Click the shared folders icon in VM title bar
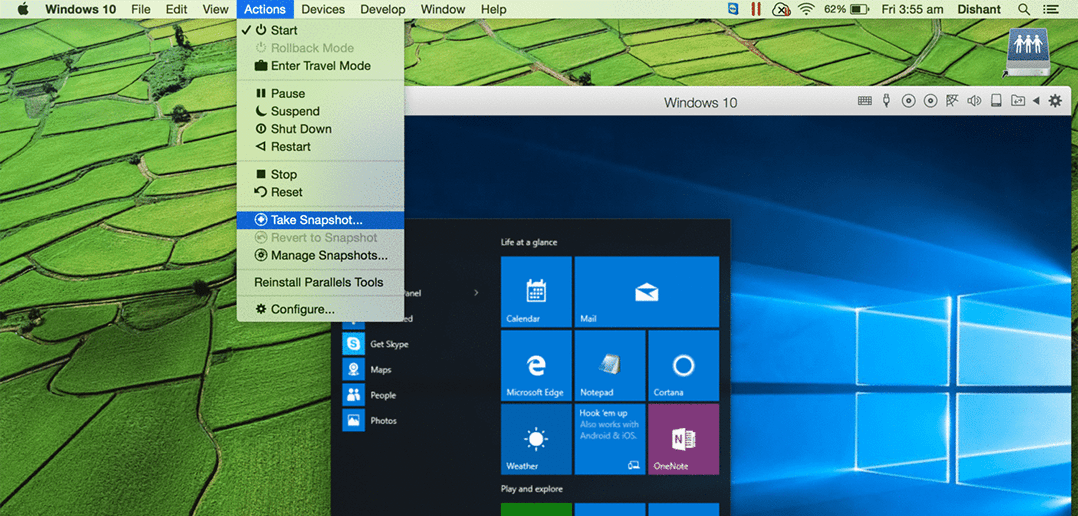 1017,101
